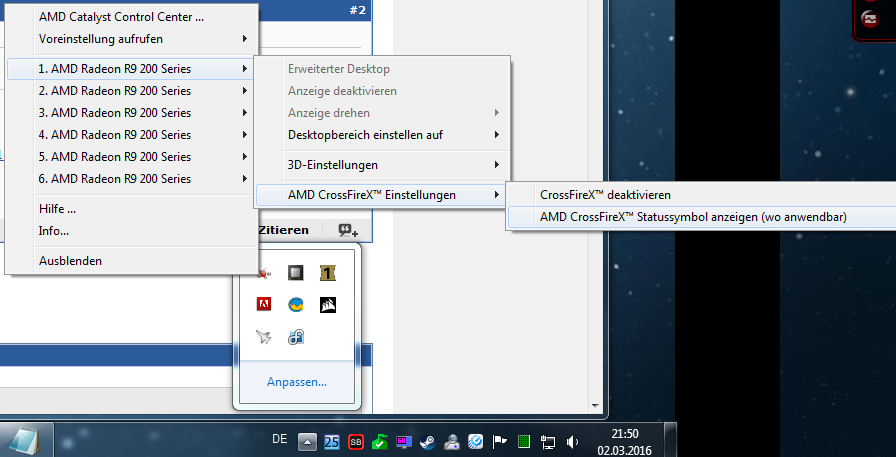
Task: Open Desktopbereich einstellen auf submenu
Action: (x=382, y=135)
